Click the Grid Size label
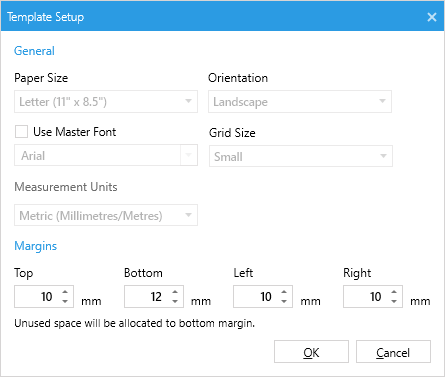This screenshot has width=445, height=378. pos(232,133)
